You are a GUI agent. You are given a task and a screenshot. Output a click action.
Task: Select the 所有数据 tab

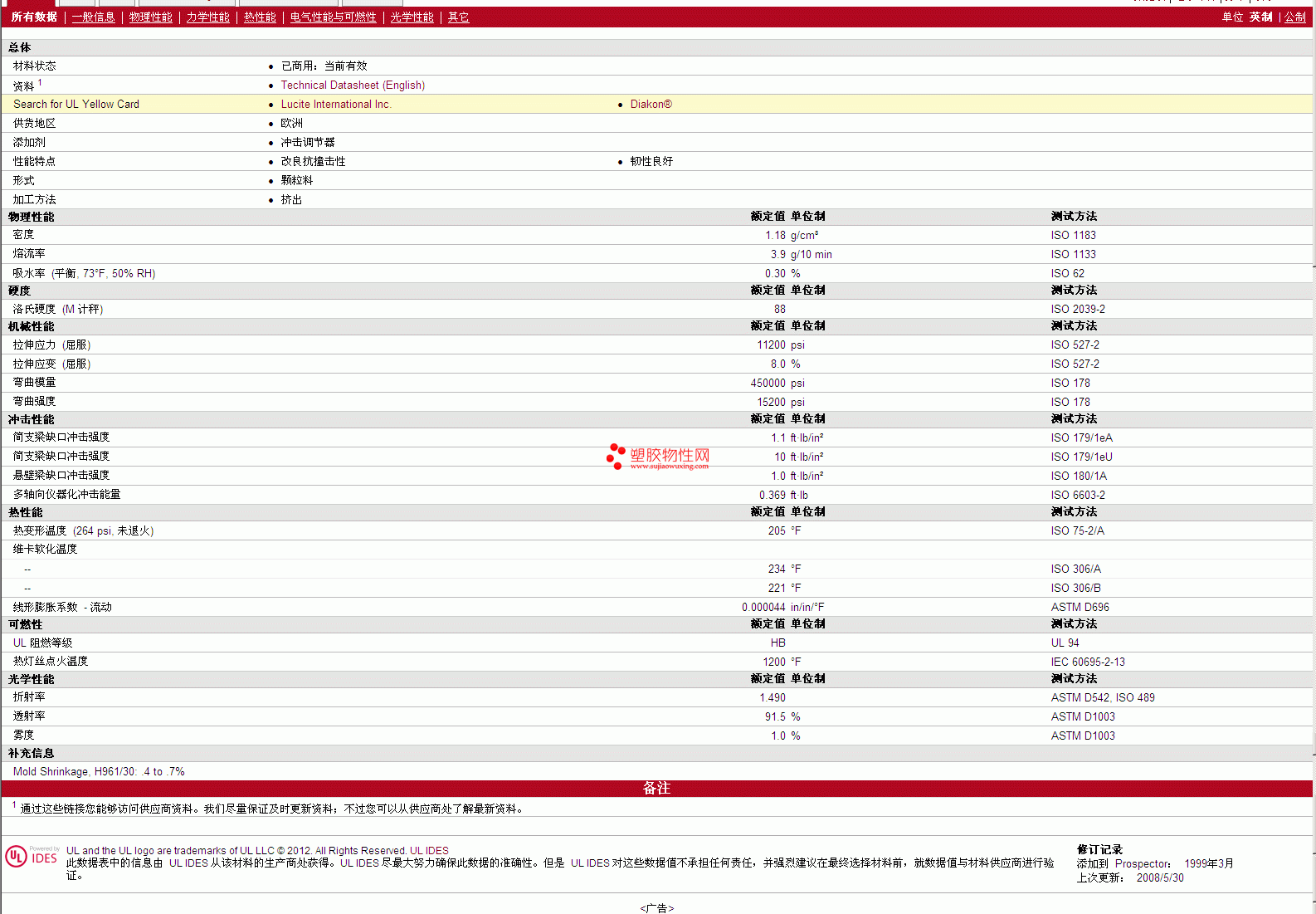34,17
